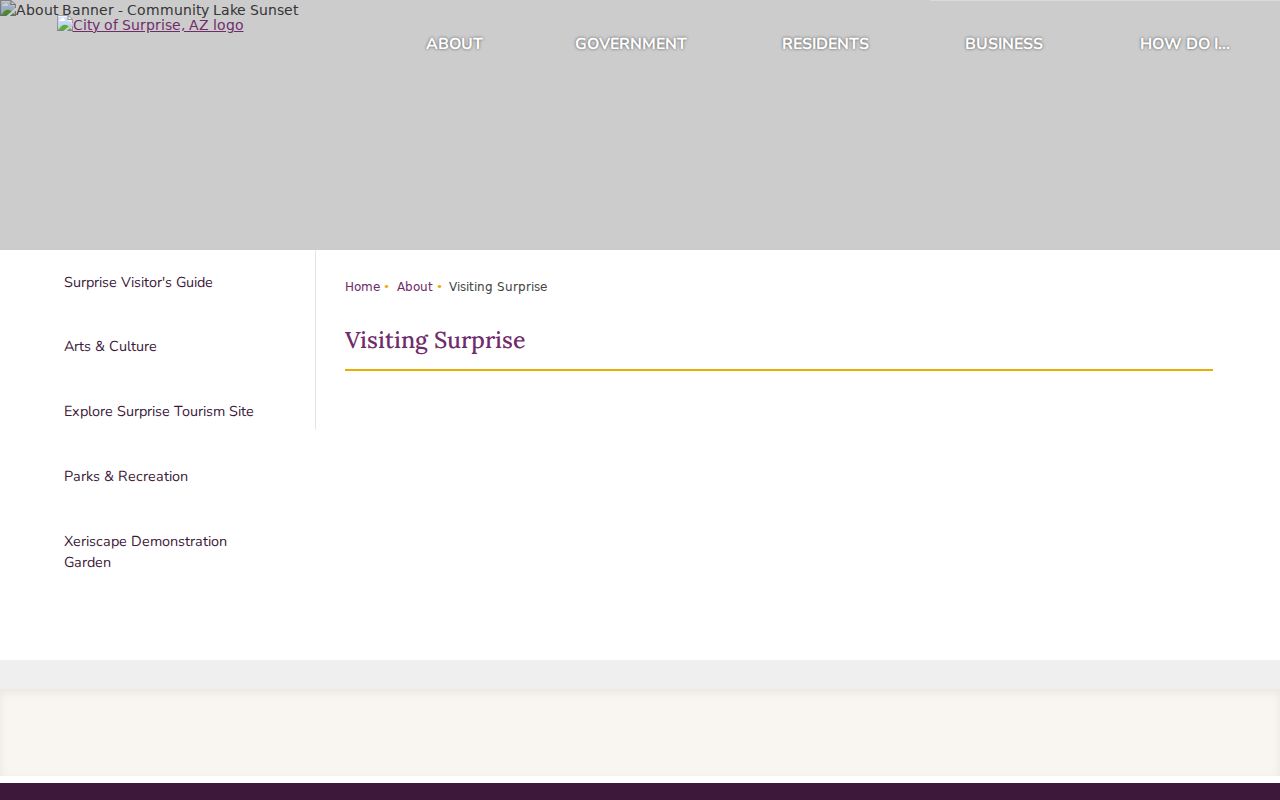The width and height of the screenshot is (1280, 800).
Task: Visit Explore Surprise Tourism Site link
Action: [x=159, y=411]
